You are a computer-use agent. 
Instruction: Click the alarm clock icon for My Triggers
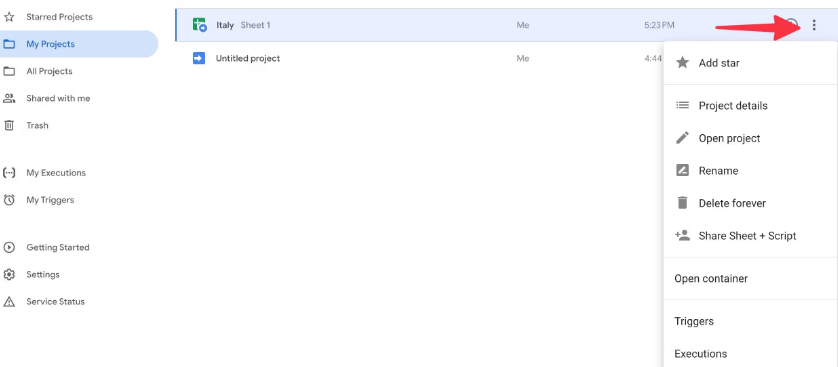click(9, 200)
